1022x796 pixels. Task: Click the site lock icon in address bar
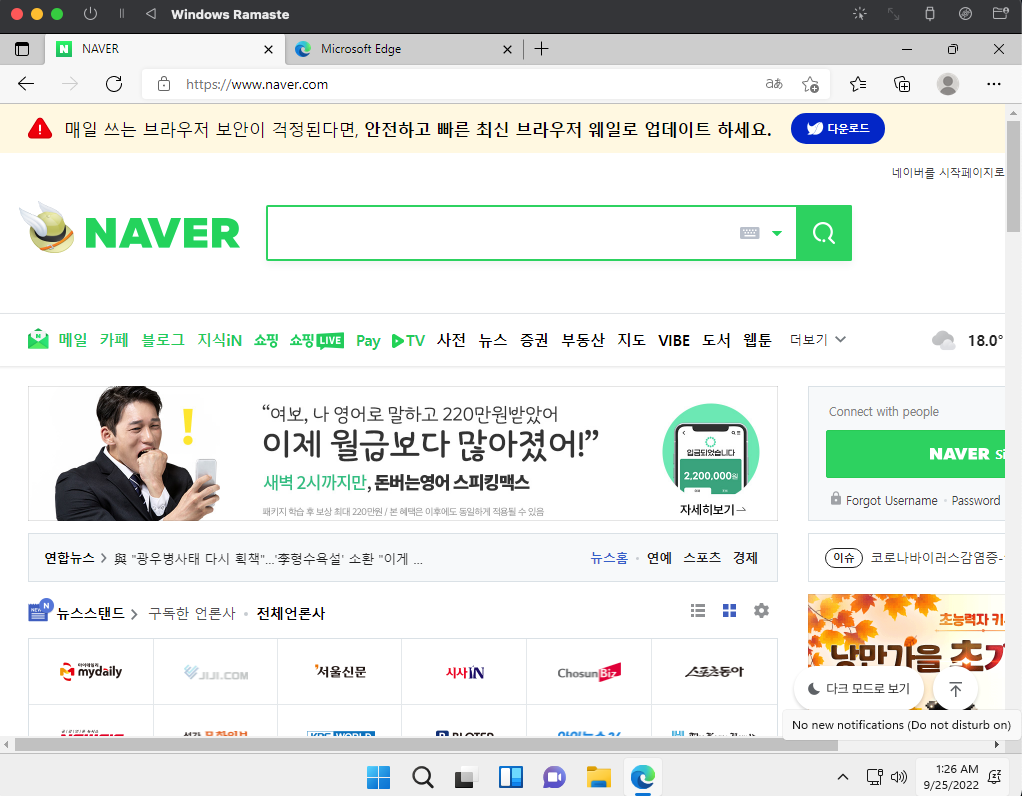(x=164, y=84)
